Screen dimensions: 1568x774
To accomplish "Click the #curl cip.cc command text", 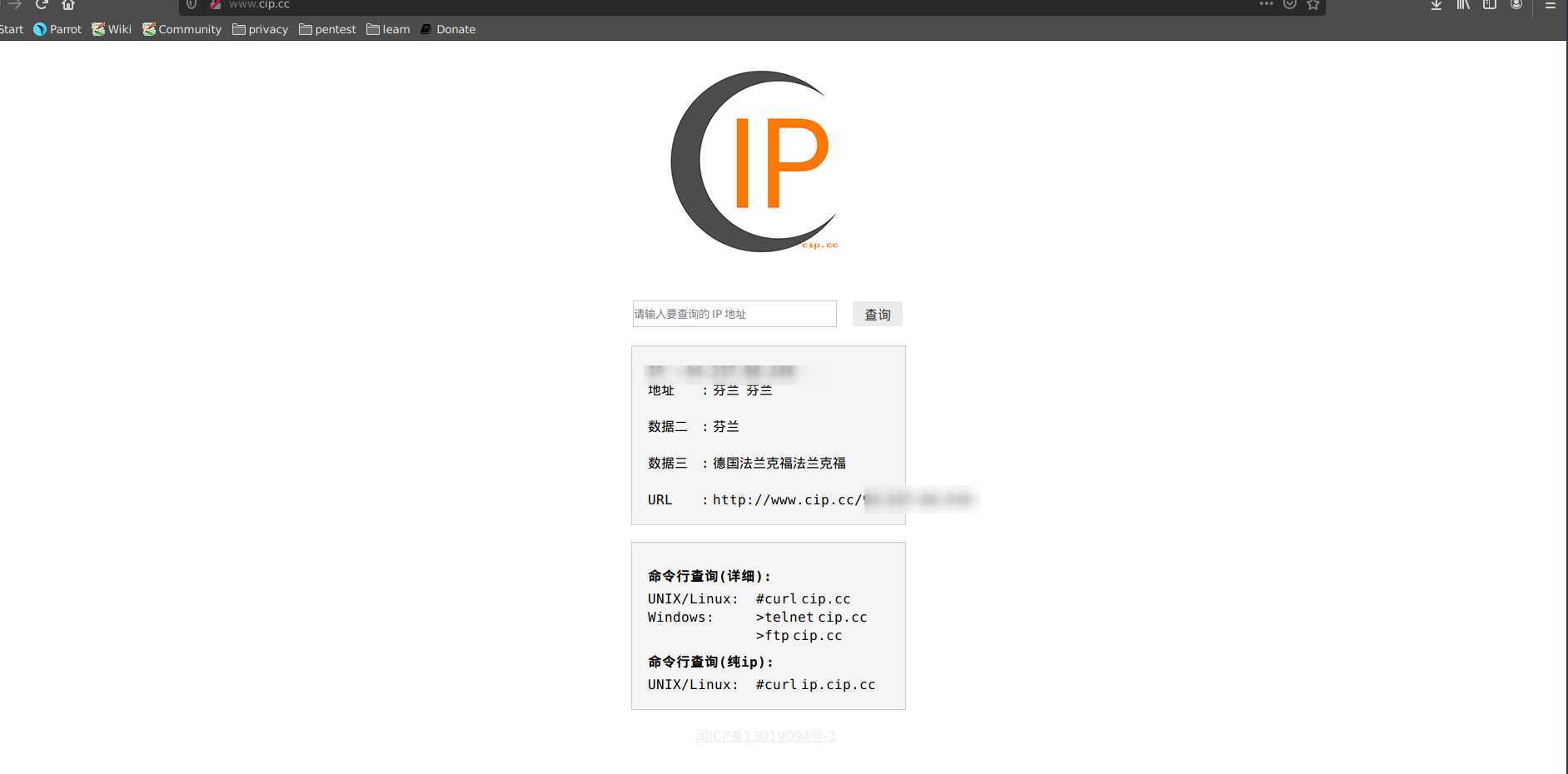I will pyautogui.click(x=803, y=598).
